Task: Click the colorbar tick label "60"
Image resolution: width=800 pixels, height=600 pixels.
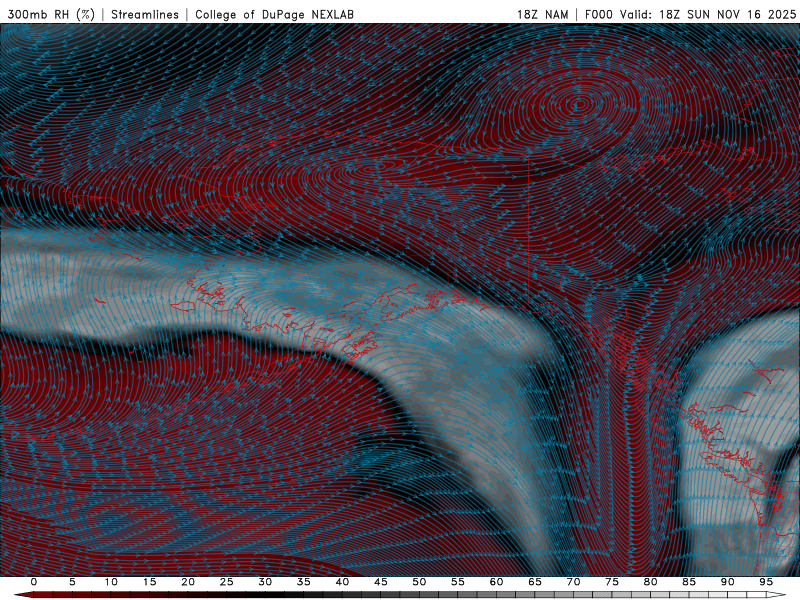Action: pos(496,582)
